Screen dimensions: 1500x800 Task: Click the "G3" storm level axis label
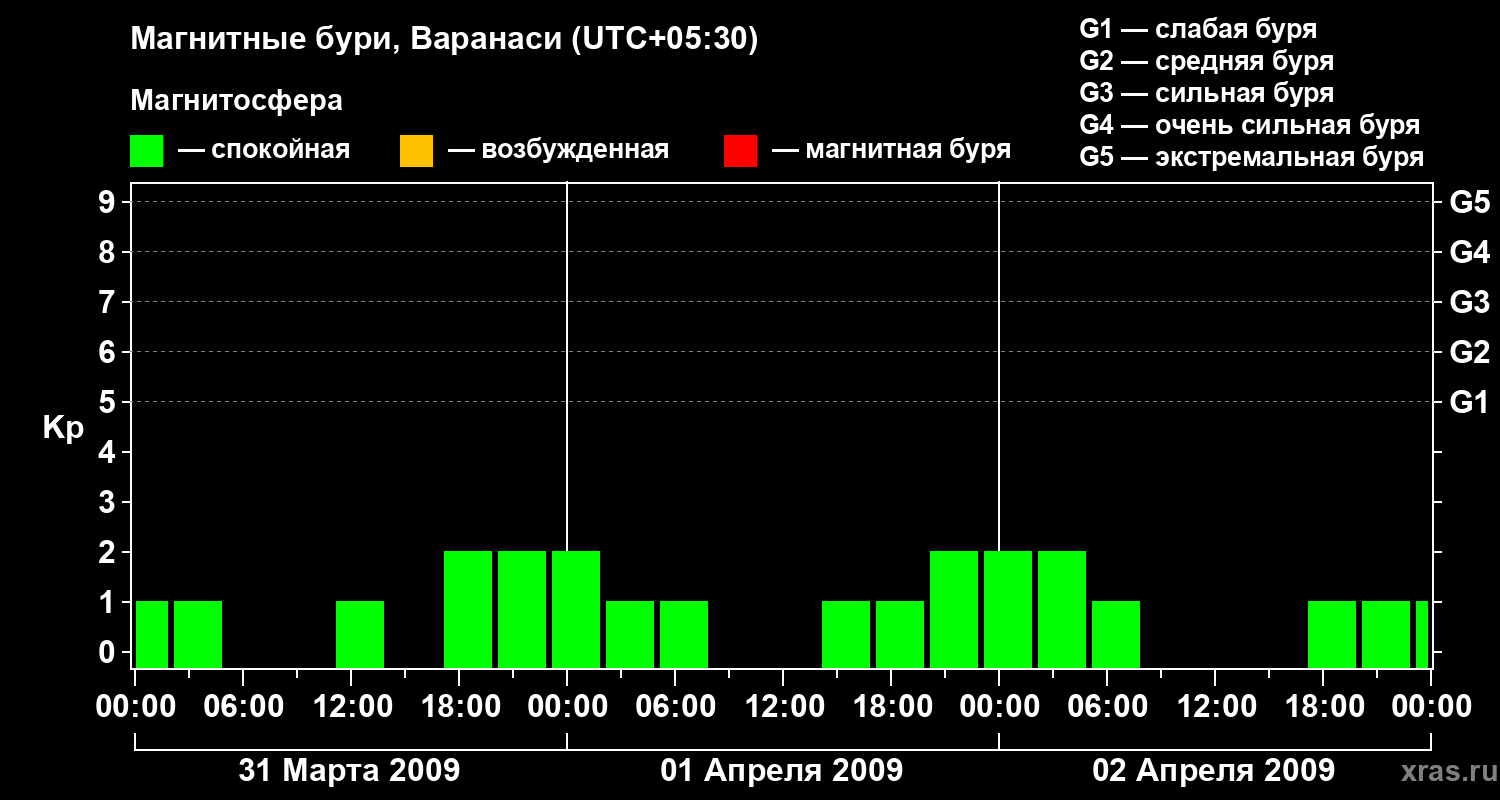click(x=1469, y=302)
